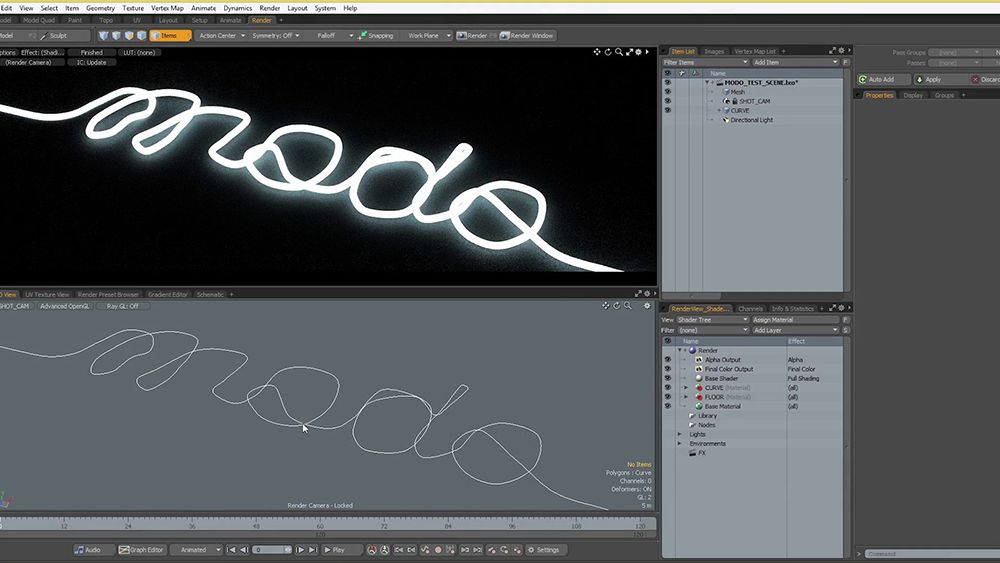Open the Add Item dropdown
1000x563 pixels.
pos(795,62)
